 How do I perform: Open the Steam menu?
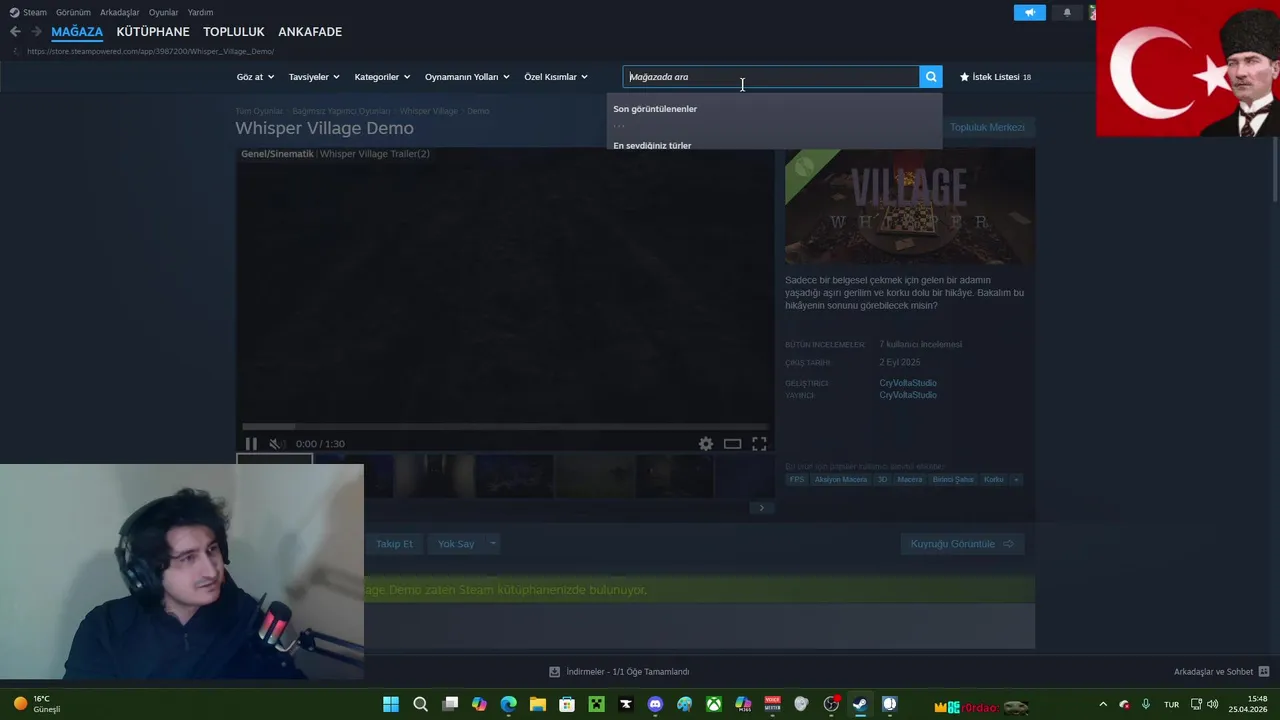coord(29,13)
